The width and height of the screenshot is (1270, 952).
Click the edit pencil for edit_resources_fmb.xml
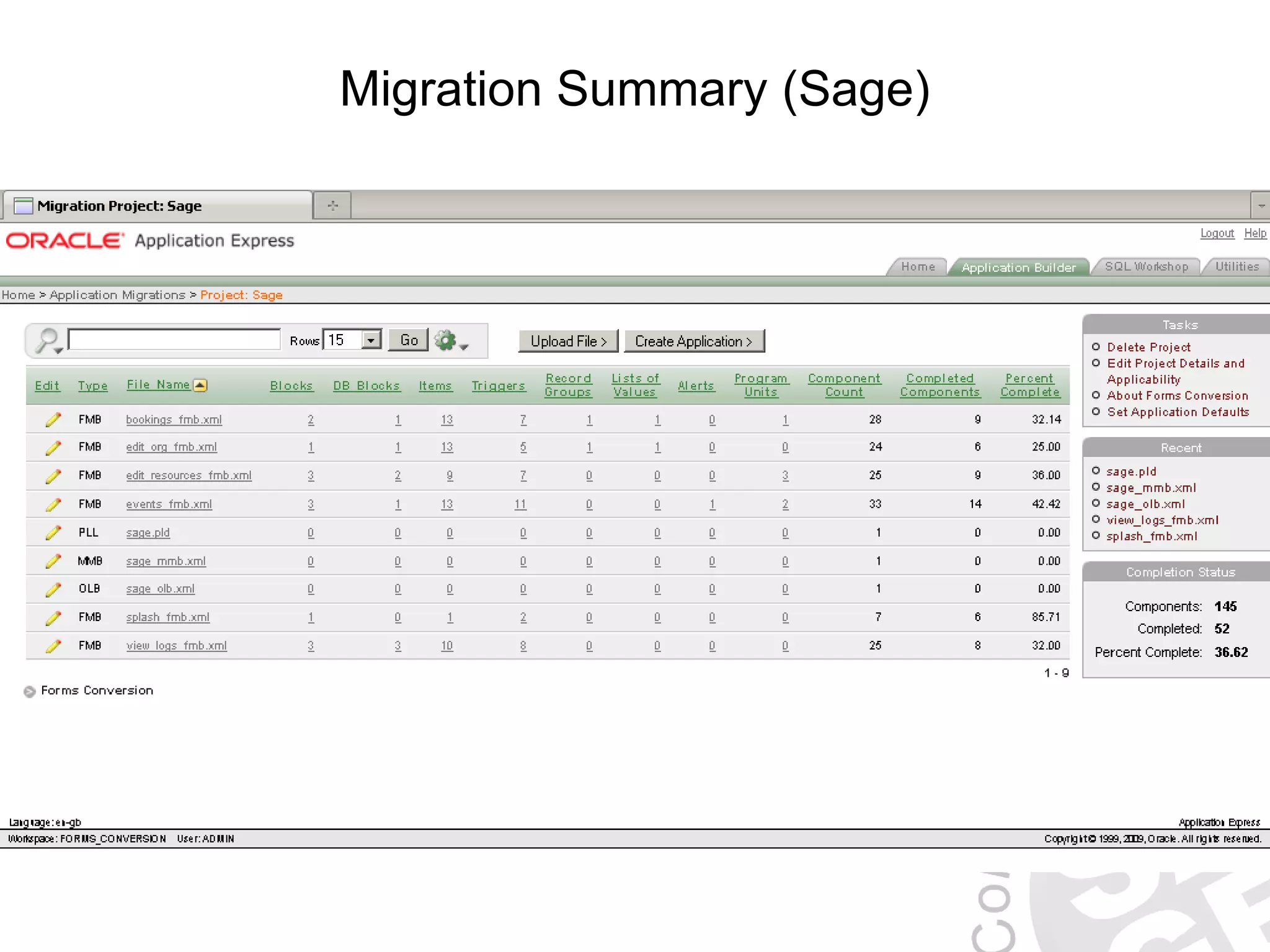click(53, 475)
